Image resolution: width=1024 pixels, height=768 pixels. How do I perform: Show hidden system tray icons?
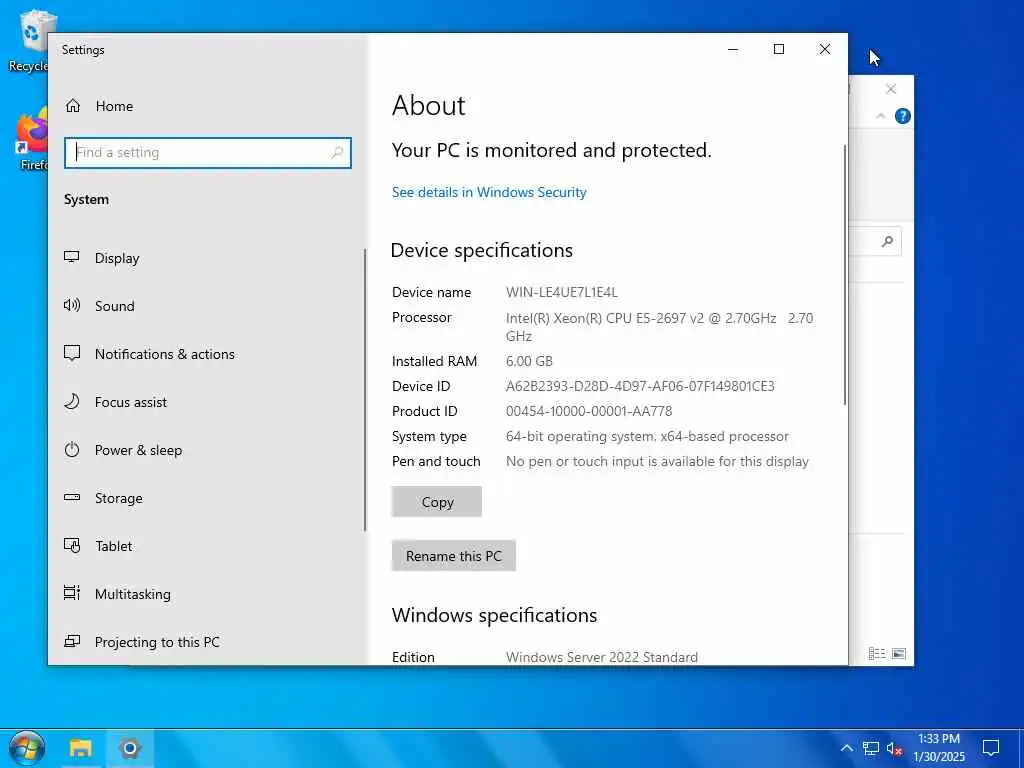846,748
